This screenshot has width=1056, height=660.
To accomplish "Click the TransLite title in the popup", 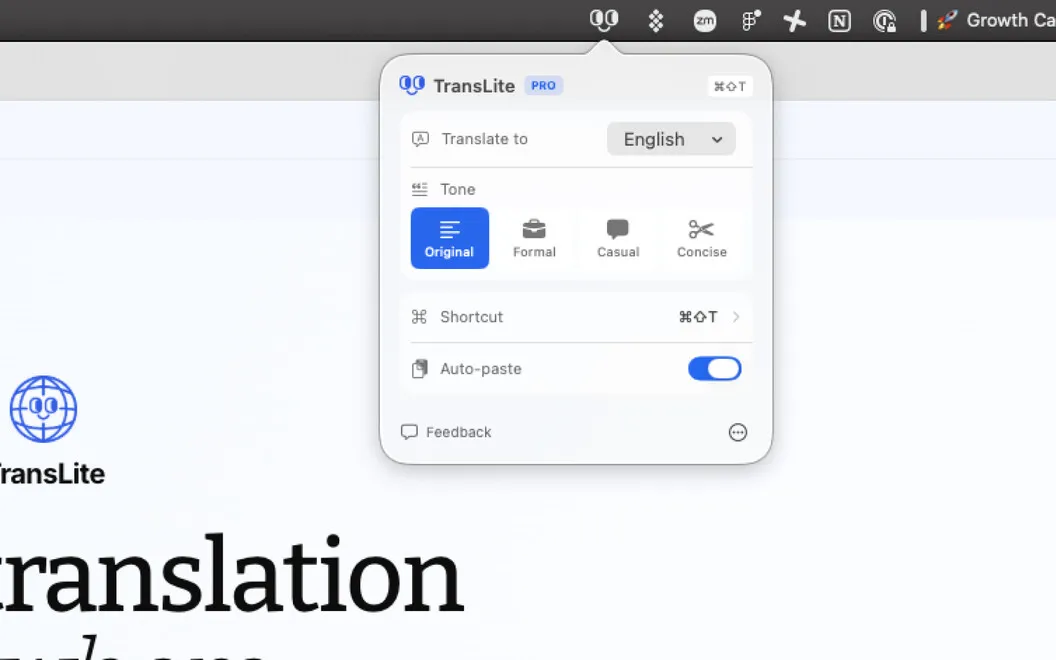I will [474, 86].
